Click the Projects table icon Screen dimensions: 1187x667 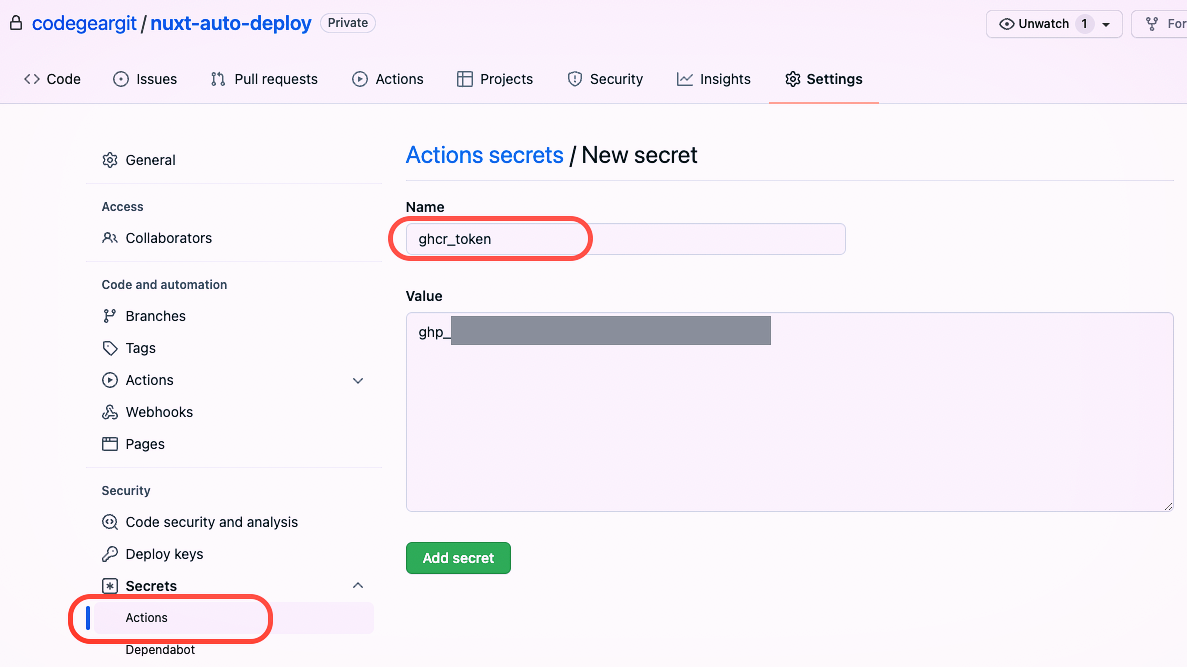point(465,79)
